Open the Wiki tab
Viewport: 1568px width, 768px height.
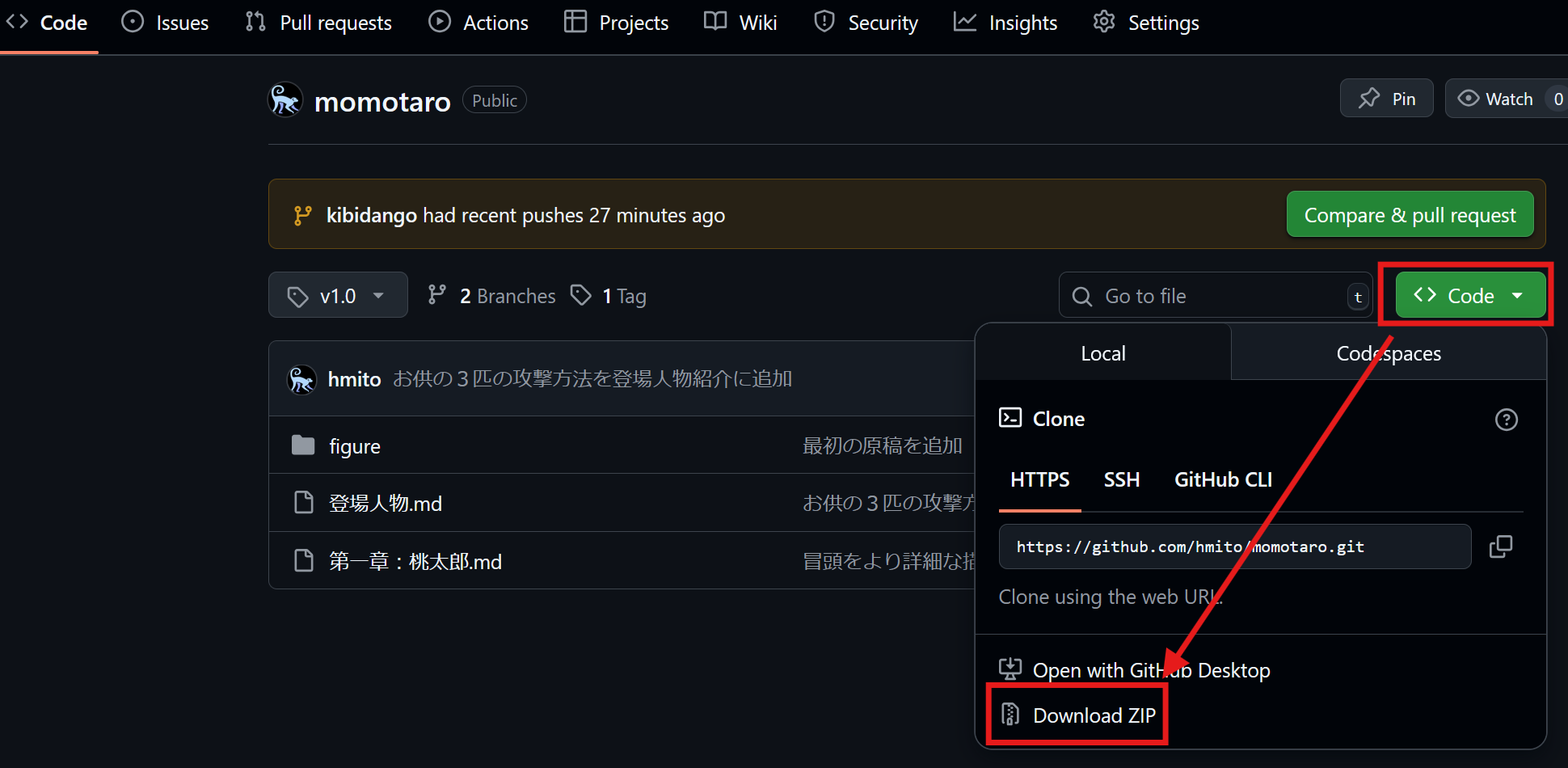tap(740, 23)
